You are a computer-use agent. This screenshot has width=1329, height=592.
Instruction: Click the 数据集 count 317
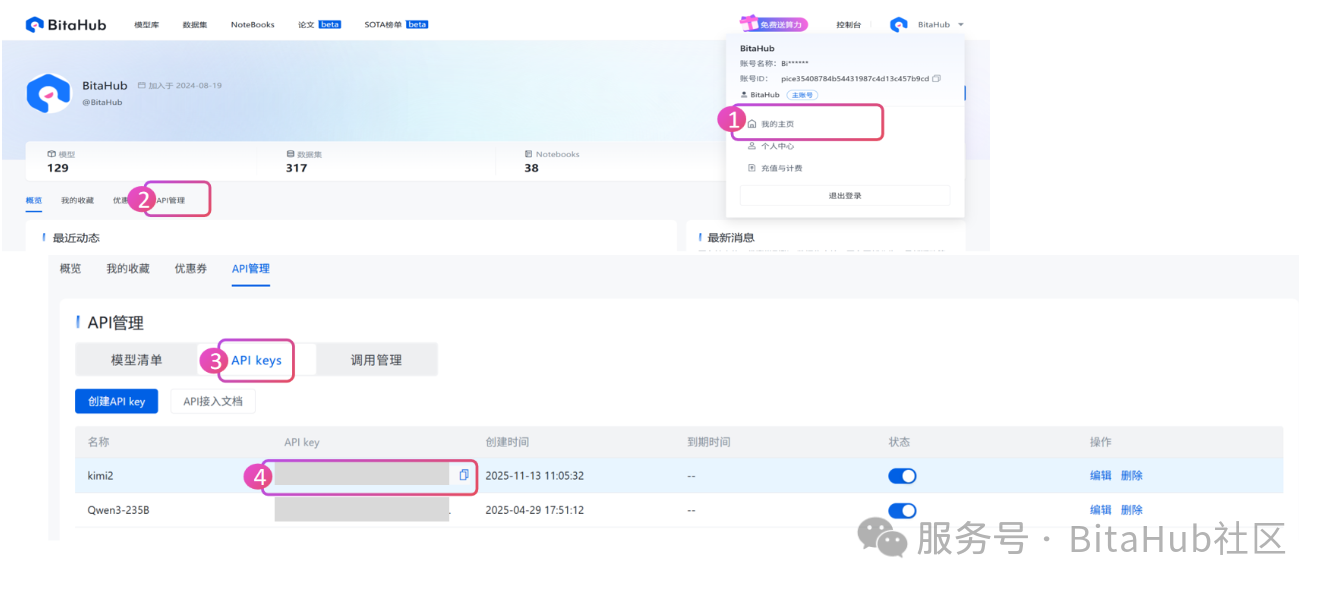click(x=296, y=168)
